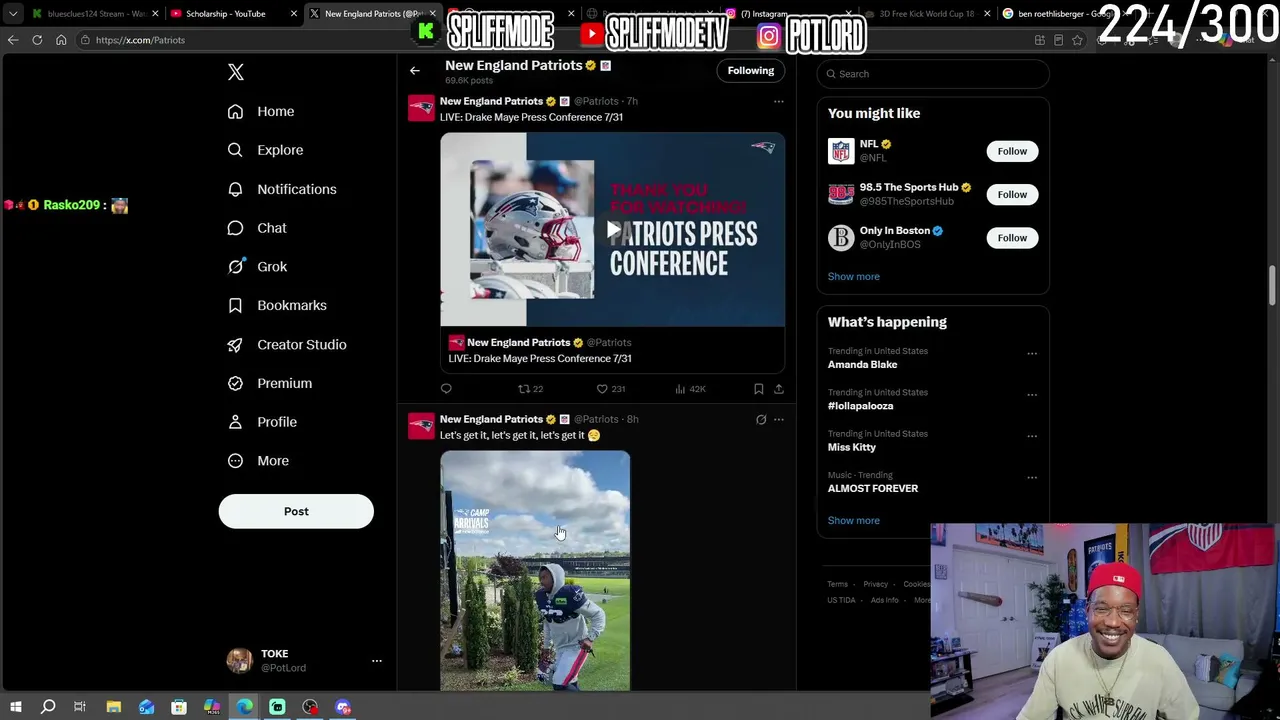The width and height of the screenshot is (1280, 720).
Task: Open Grok from the sidebar
Action: [x=258, y=267]
